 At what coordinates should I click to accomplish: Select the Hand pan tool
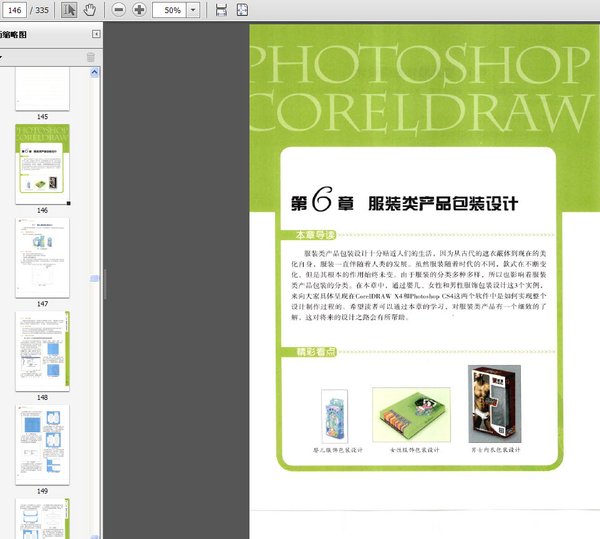(x=89, y=10)
